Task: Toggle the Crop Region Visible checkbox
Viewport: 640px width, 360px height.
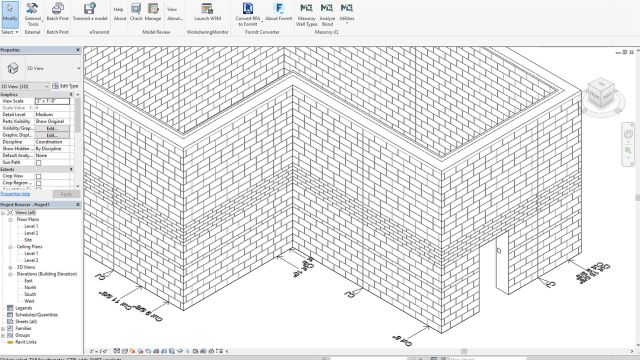Action: pos(38,183)
